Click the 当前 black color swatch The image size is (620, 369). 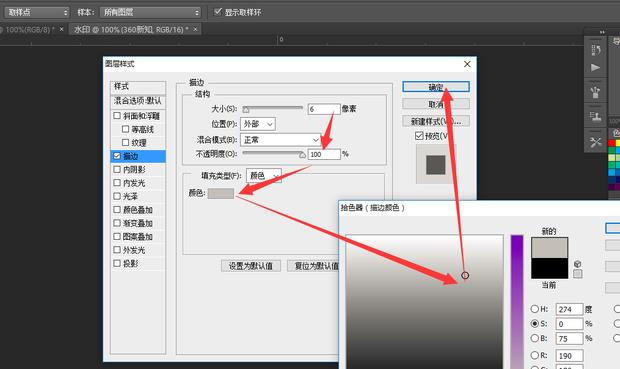[549, 268]
